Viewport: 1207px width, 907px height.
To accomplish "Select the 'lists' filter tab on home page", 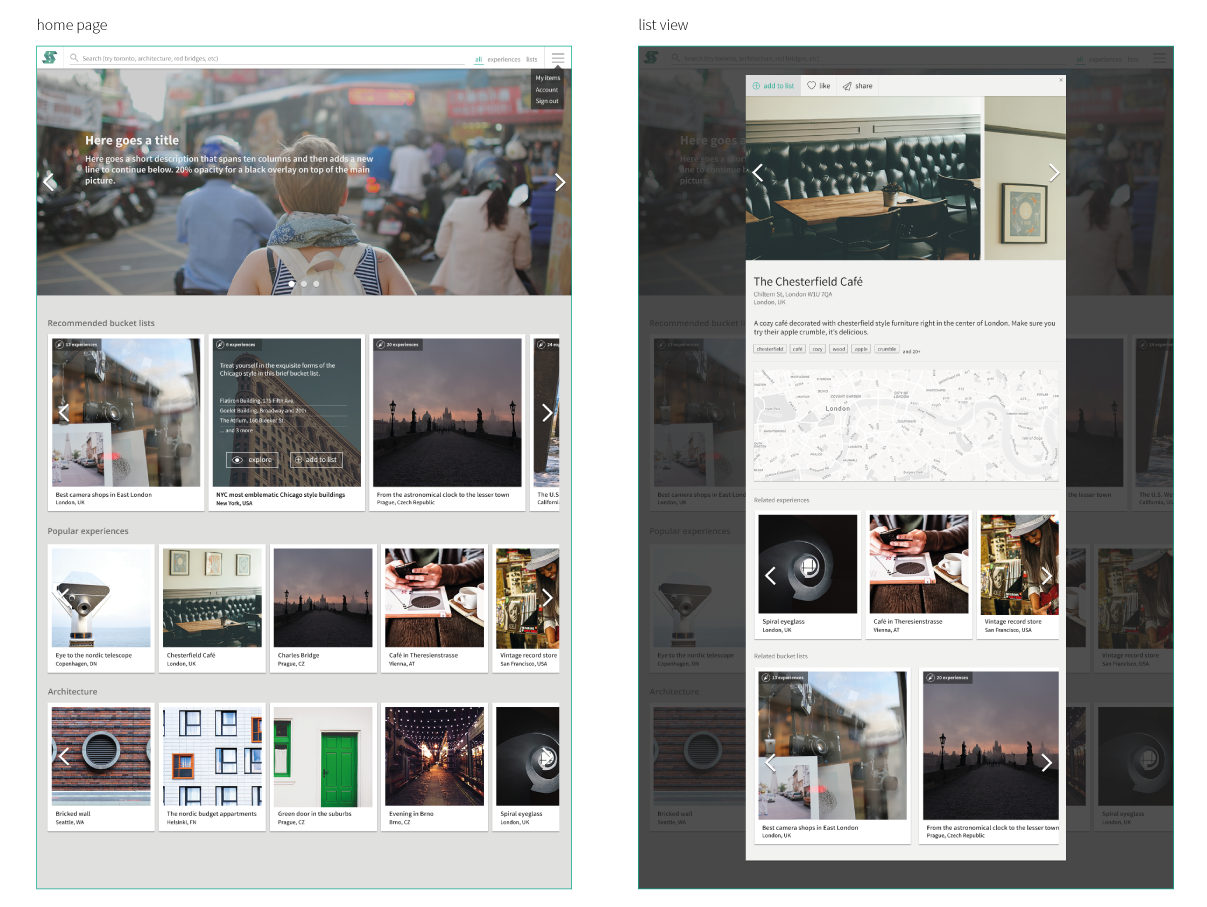I will 531,59.
